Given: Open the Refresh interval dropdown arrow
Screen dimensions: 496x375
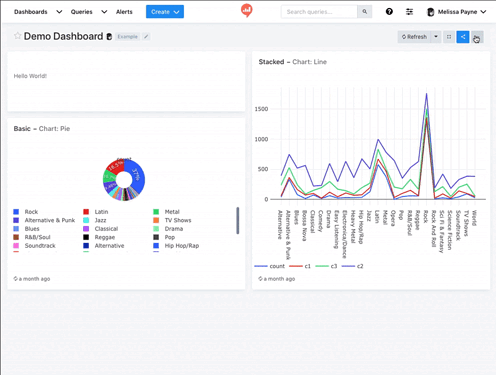Looking at the screenshot, I should (436, 37).
